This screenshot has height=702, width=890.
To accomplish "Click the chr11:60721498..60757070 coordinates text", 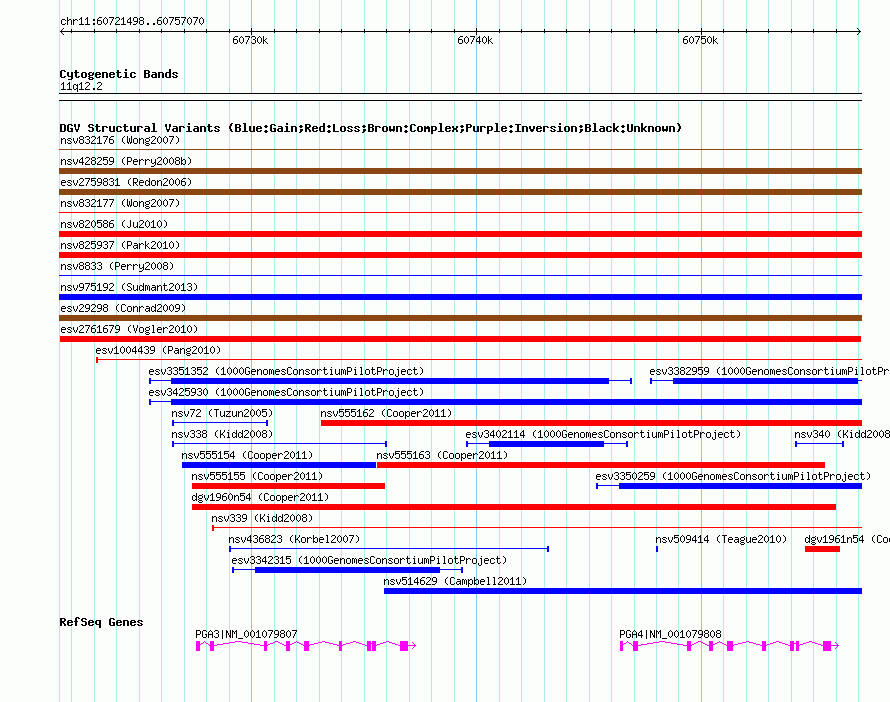I will [x=132, y=21].
